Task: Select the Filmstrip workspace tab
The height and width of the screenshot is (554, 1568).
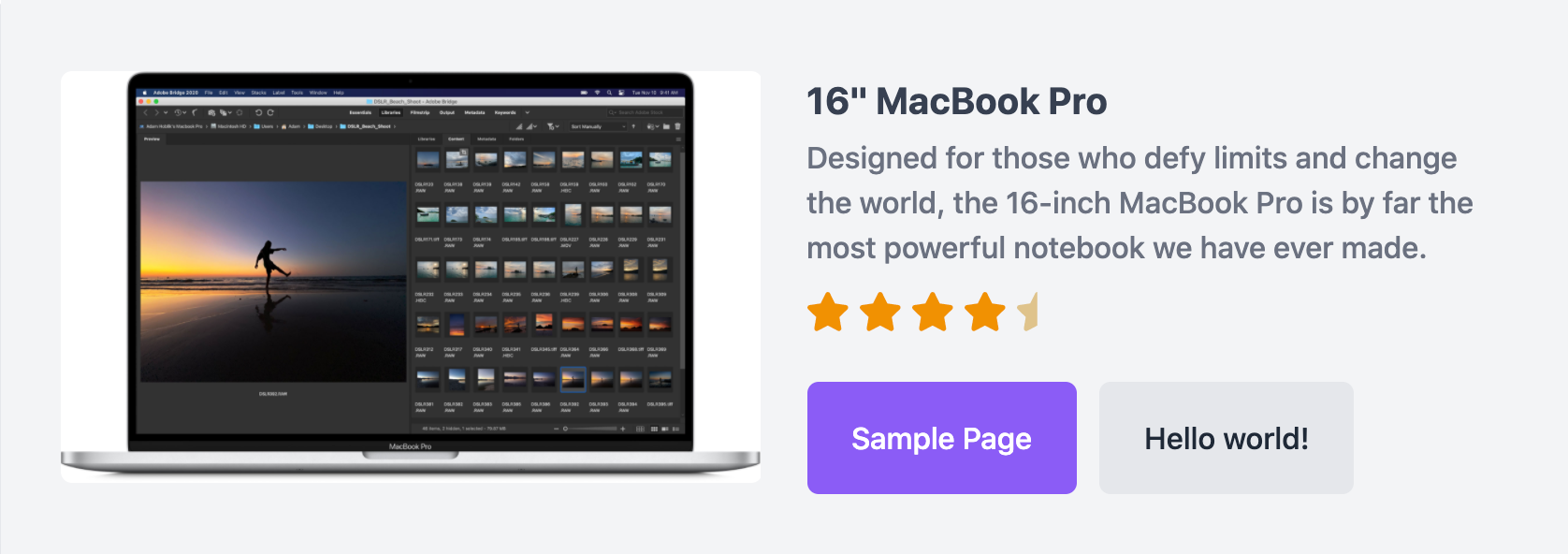Action: (x=420, y=112)
